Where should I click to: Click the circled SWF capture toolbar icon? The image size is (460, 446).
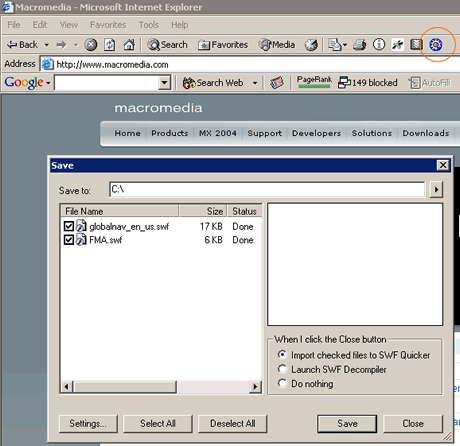[x=435, y=44]
